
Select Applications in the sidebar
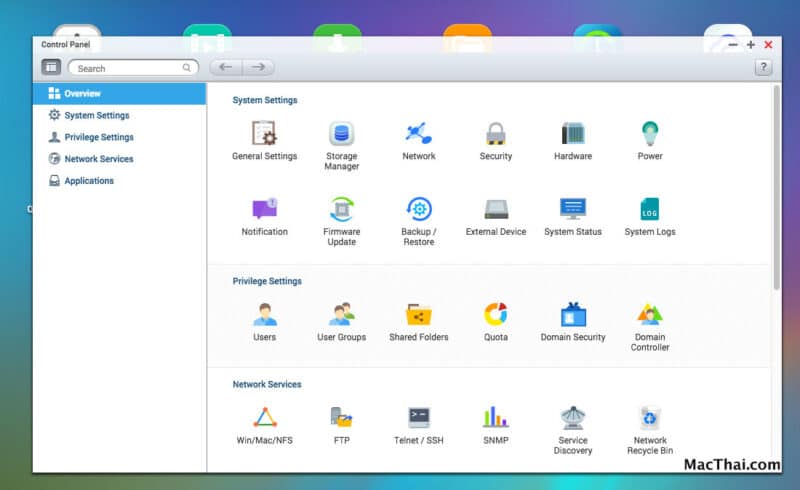pos(89,181)
